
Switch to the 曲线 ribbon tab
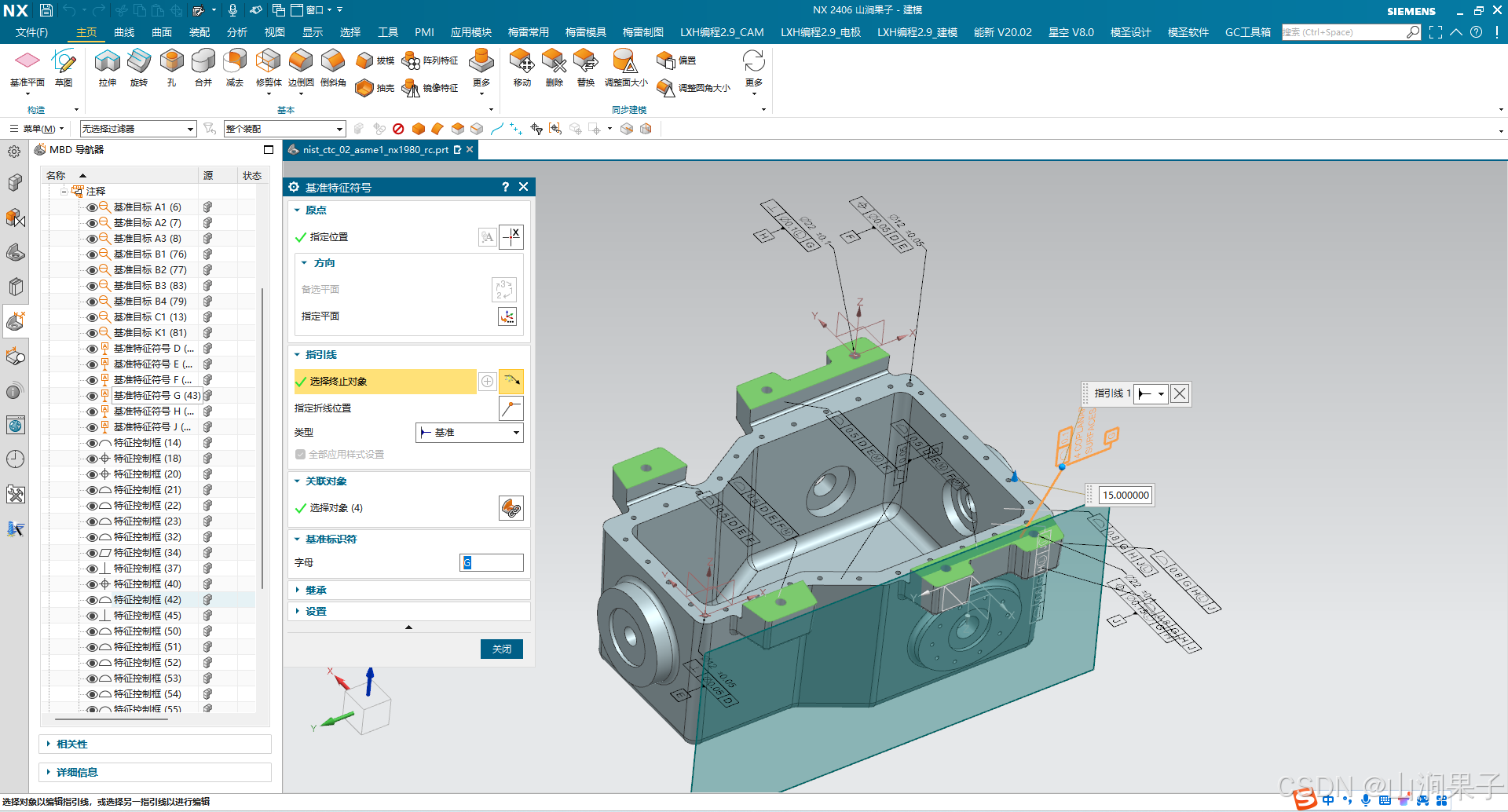point(124,32)
